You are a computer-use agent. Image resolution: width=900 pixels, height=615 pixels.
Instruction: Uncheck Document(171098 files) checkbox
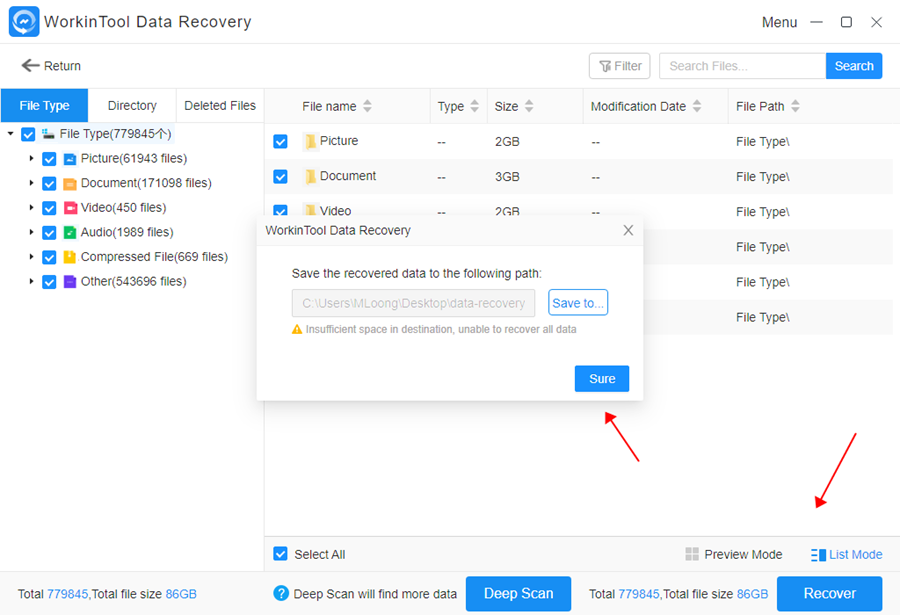point(49,184)
